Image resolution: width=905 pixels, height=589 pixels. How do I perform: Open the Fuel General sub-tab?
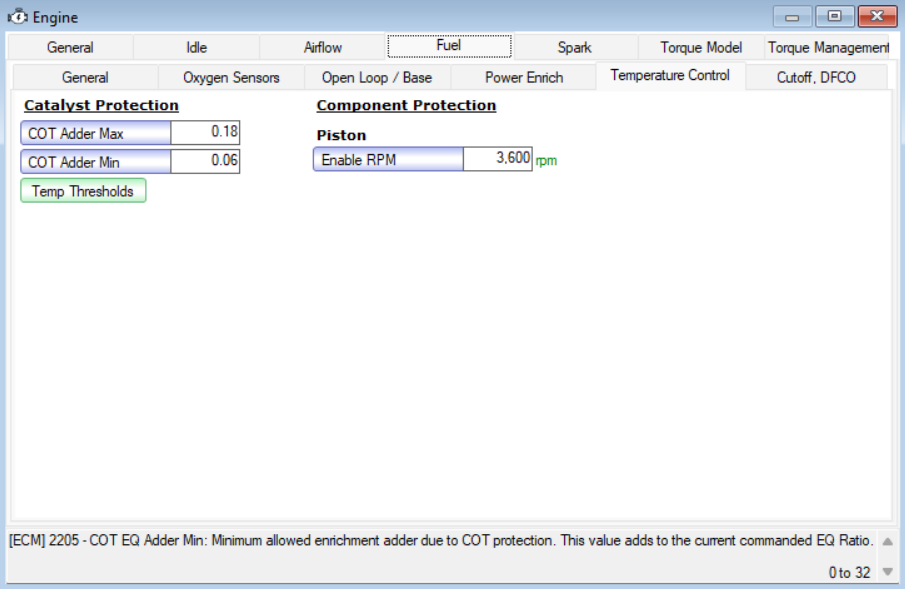85,77
